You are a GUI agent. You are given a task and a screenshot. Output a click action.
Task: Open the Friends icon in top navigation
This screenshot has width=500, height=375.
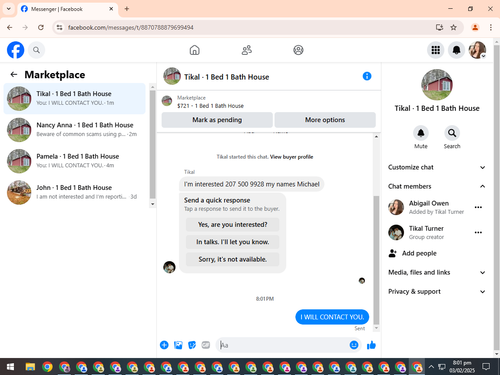[247, 50]
